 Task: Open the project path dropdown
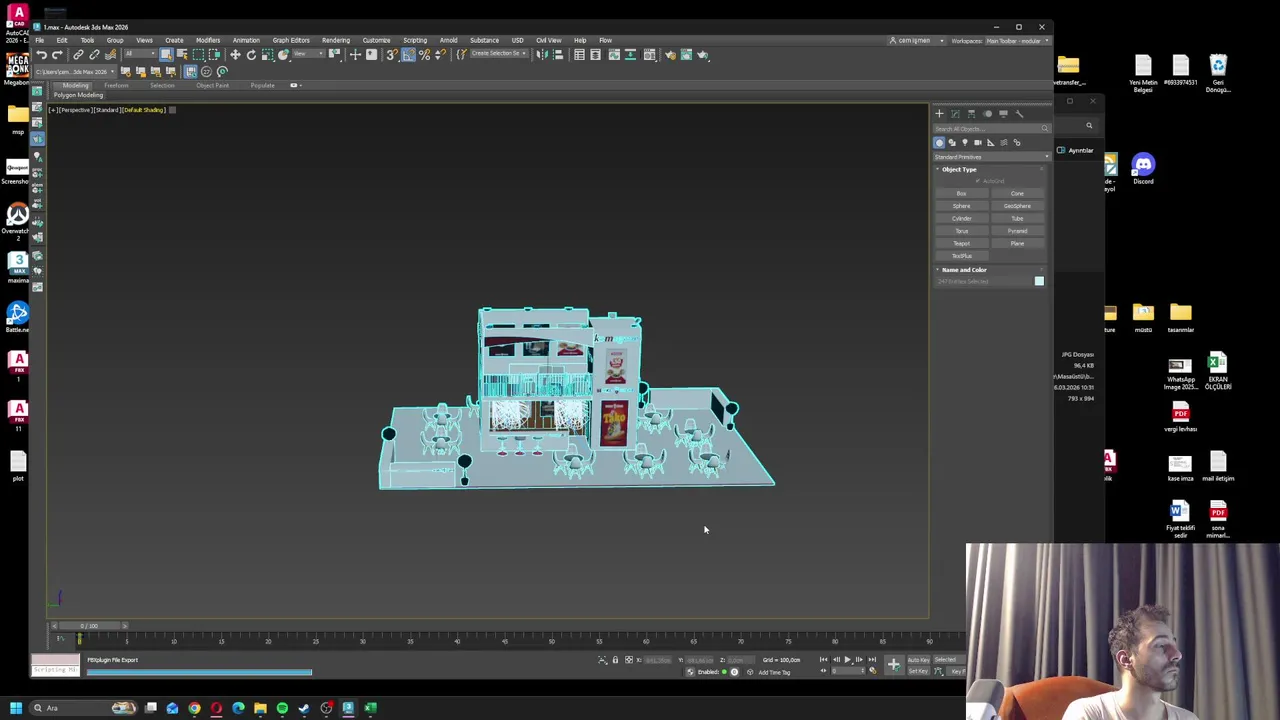point(74,72)
